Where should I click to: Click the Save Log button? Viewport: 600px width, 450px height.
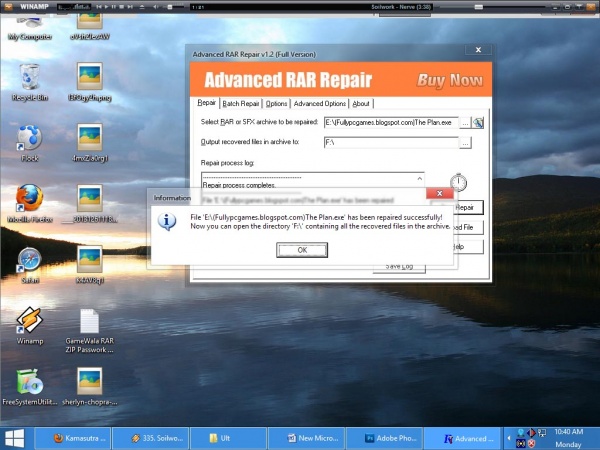pos(399,267)
